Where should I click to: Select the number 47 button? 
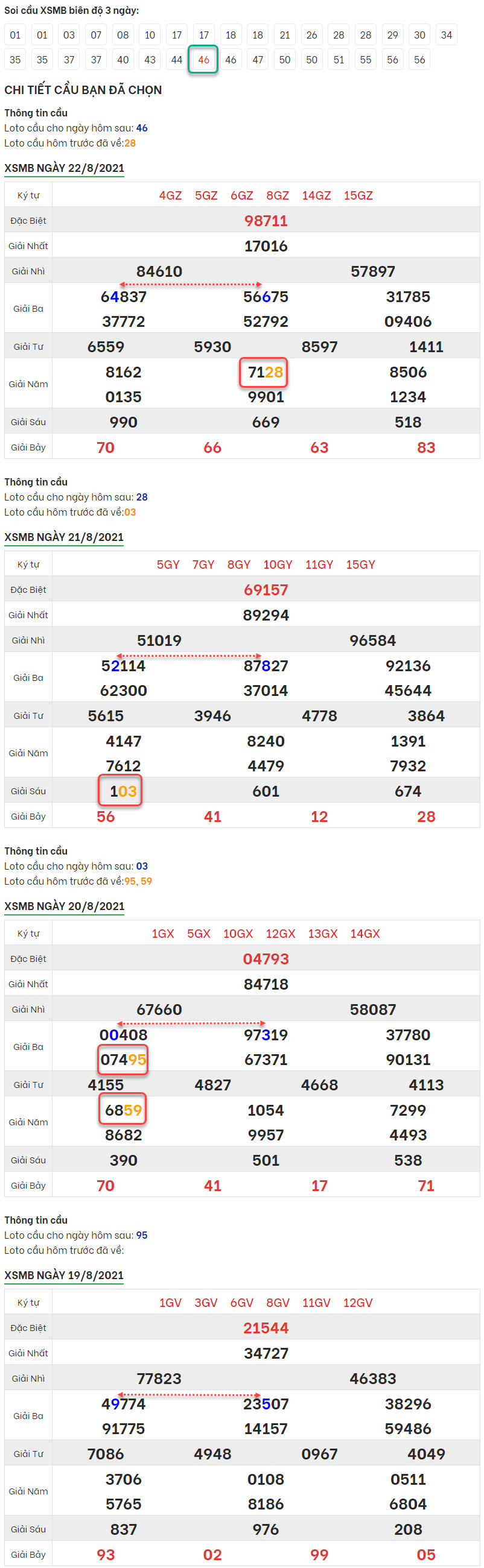pos(258,60)
